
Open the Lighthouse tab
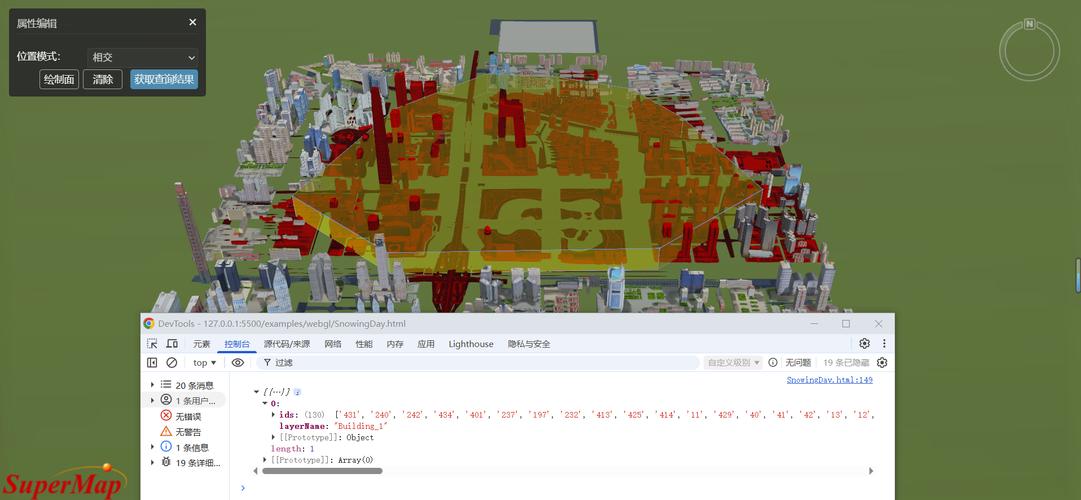[x=471, y=344]
